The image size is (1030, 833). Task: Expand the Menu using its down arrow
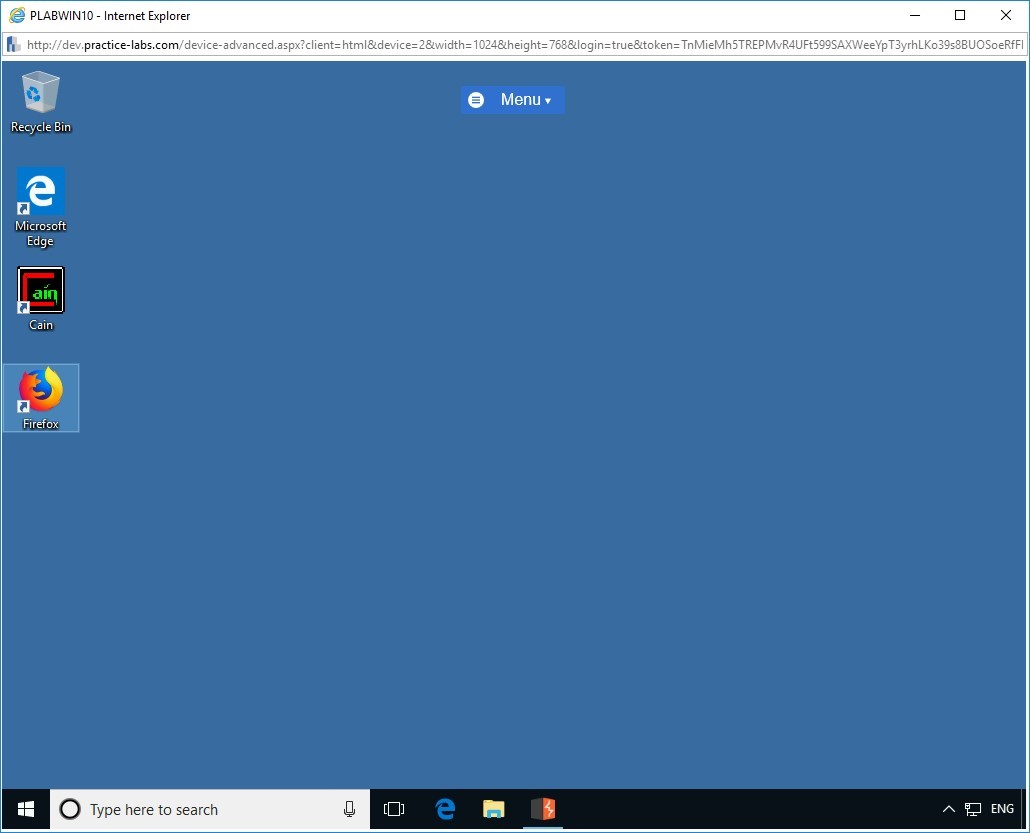coord(545,100)
